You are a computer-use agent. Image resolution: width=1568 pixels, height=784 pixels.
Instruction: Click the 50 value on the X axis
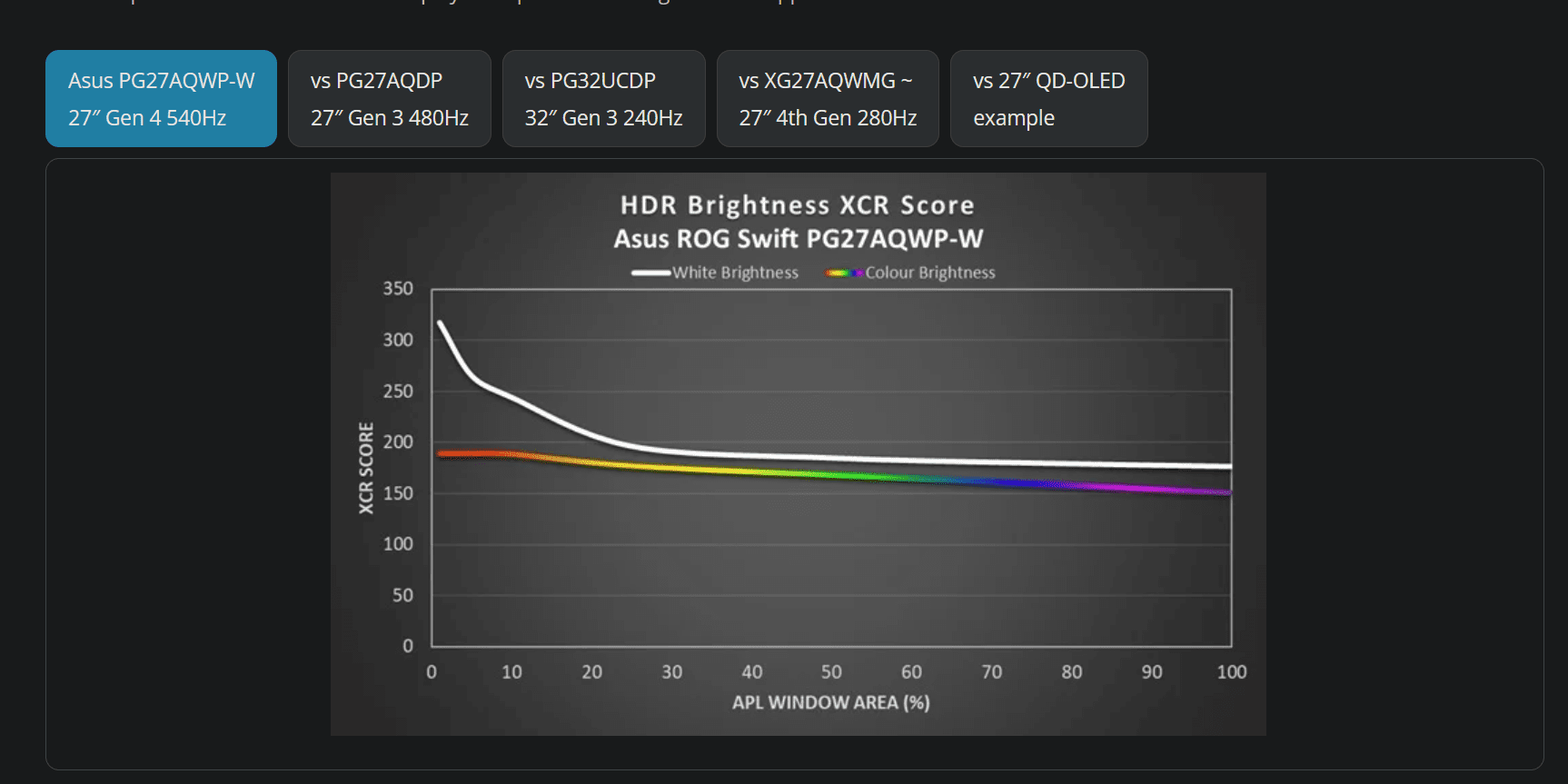pyautogui.click(x=831, y=672)
